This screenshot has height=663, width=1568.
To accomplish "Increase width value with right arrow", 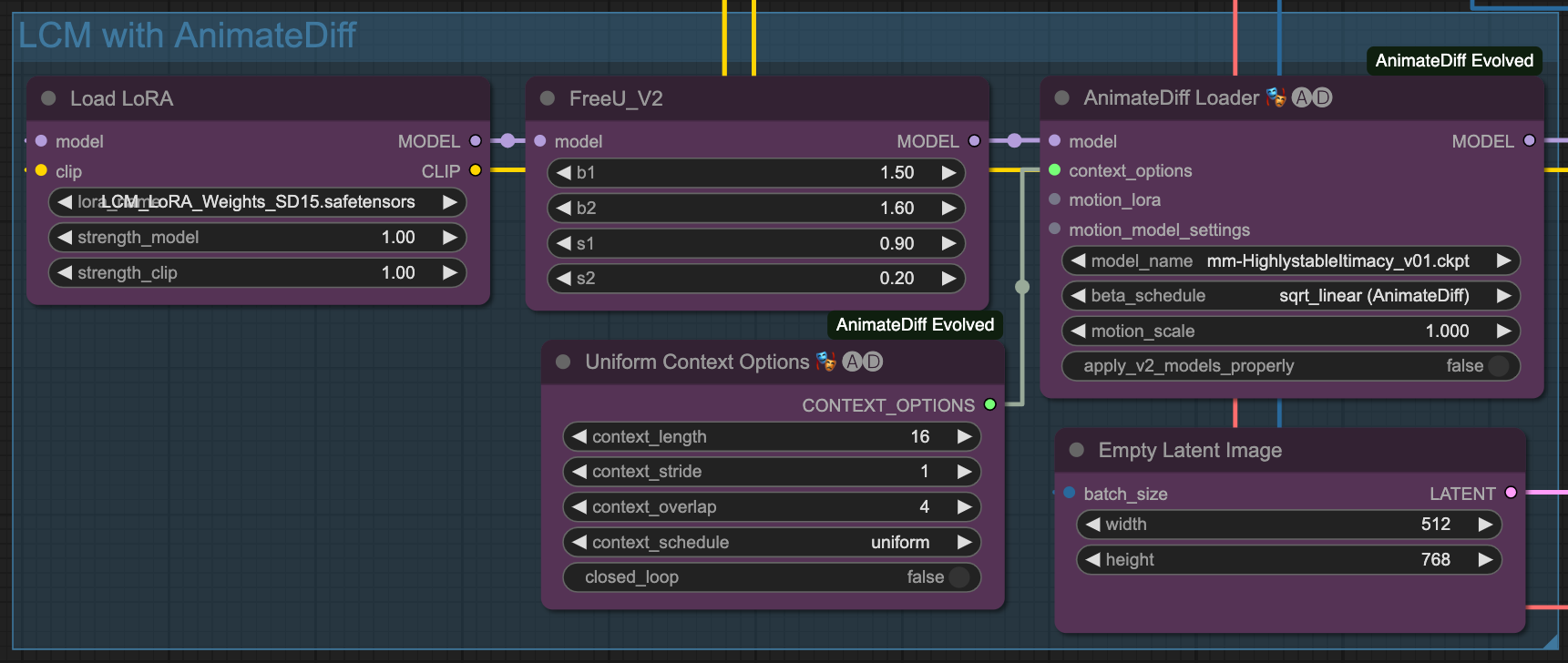I will coord(1485,525).
